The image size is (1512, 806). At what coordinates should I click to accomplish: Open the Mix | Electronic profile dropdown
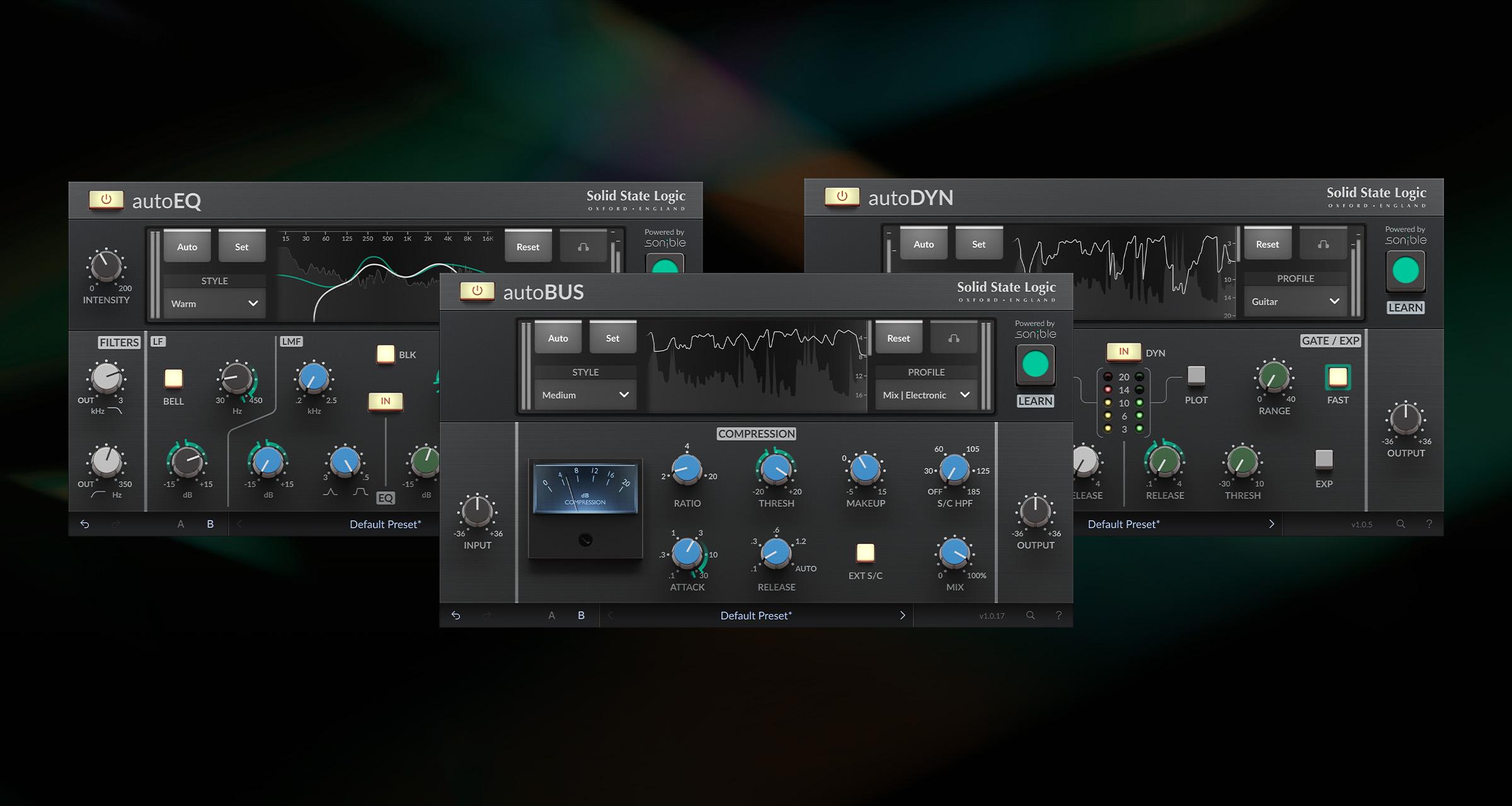925,395
